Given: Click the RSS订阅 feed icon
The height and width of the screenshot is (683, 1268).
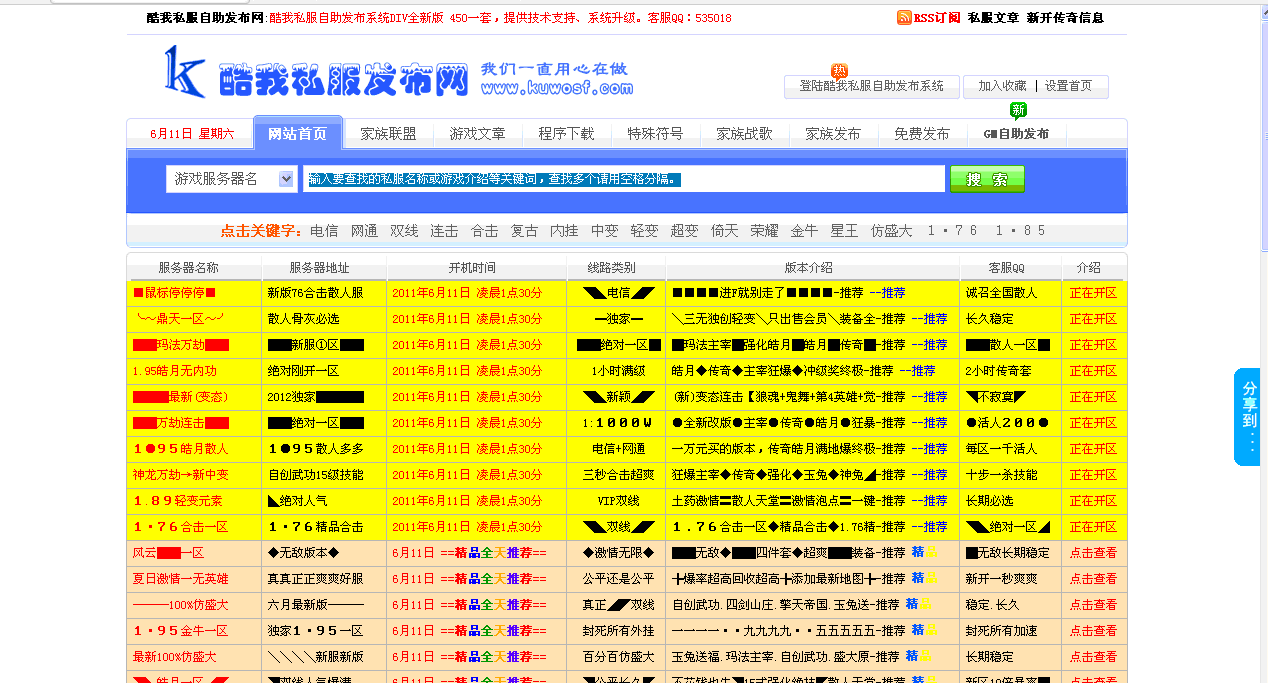Looking at the screenshot, I should tap(906, 17).
